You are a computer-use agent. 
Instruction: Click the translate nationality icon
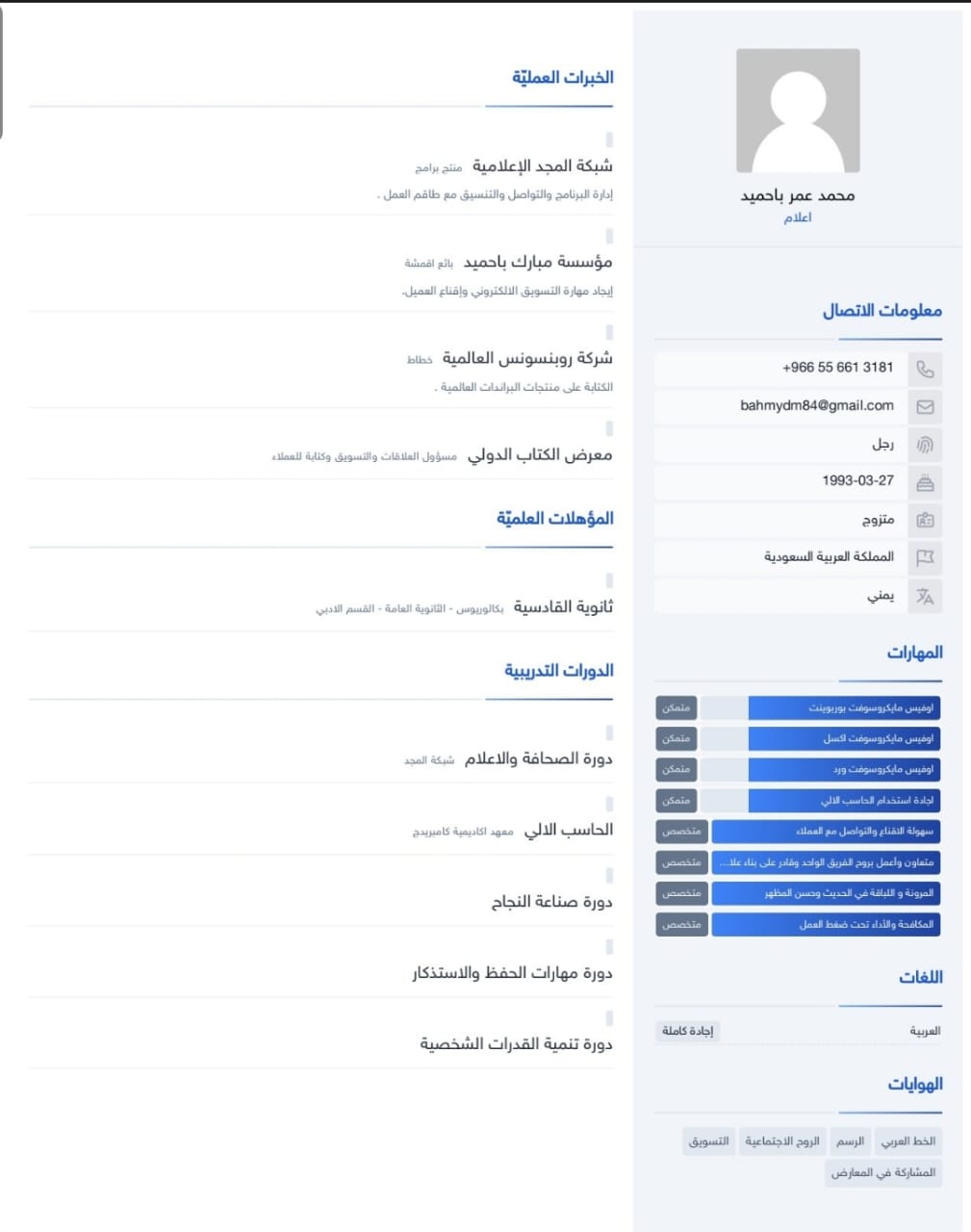coord(925,596)
